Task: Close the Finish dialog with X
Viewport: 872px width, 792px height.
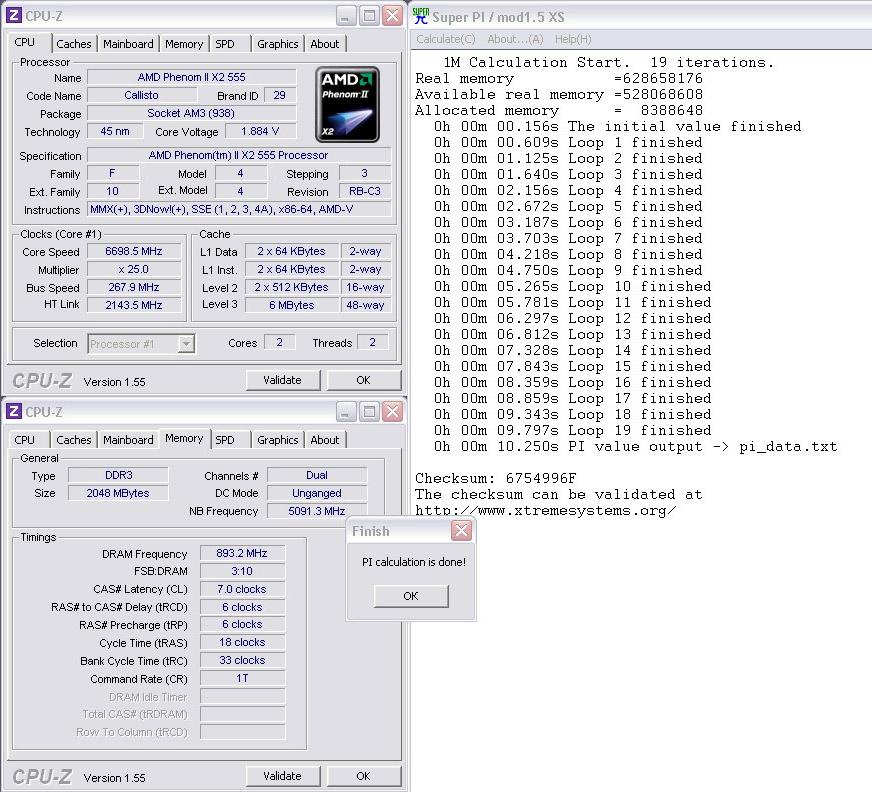Action: coord(461,531)
